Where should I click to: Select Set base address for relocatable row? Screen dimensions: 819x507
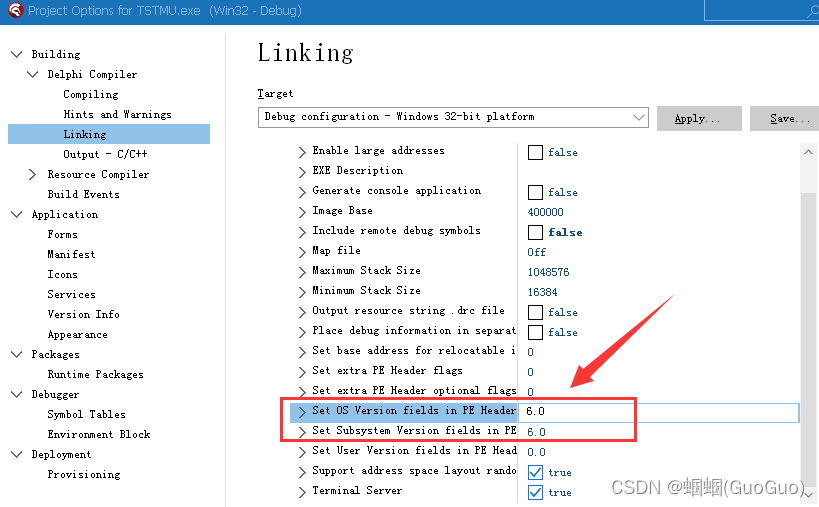[x=414, y=351]
